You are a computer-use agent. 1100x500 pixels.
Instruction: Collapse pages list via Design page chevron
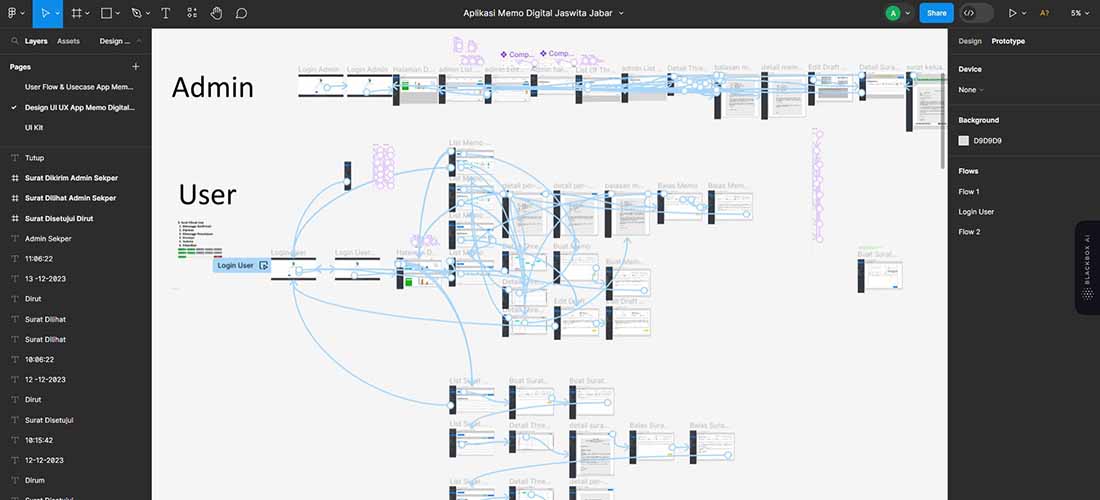tap(139, 41)
